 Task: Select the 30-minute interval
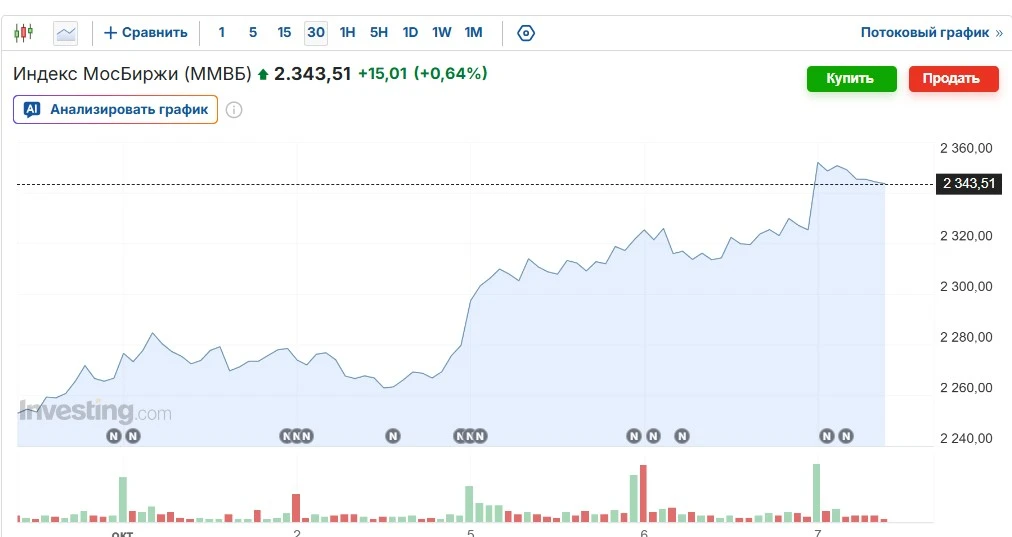[316, 32]
